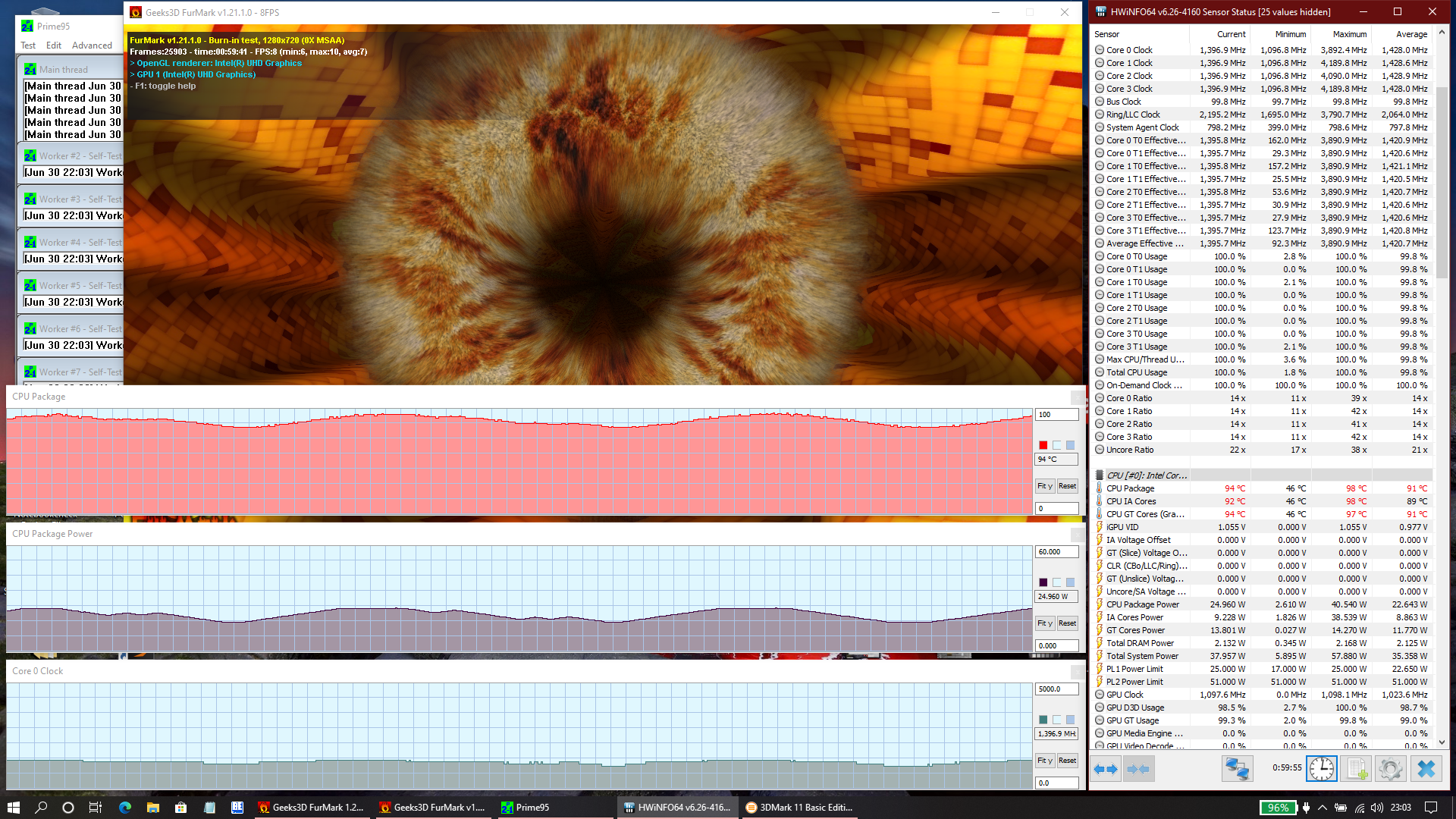This screenshot has height=819, width=1456.
Task: Click the collapse-columns inward arrows icon
Action: (1138, 769)
